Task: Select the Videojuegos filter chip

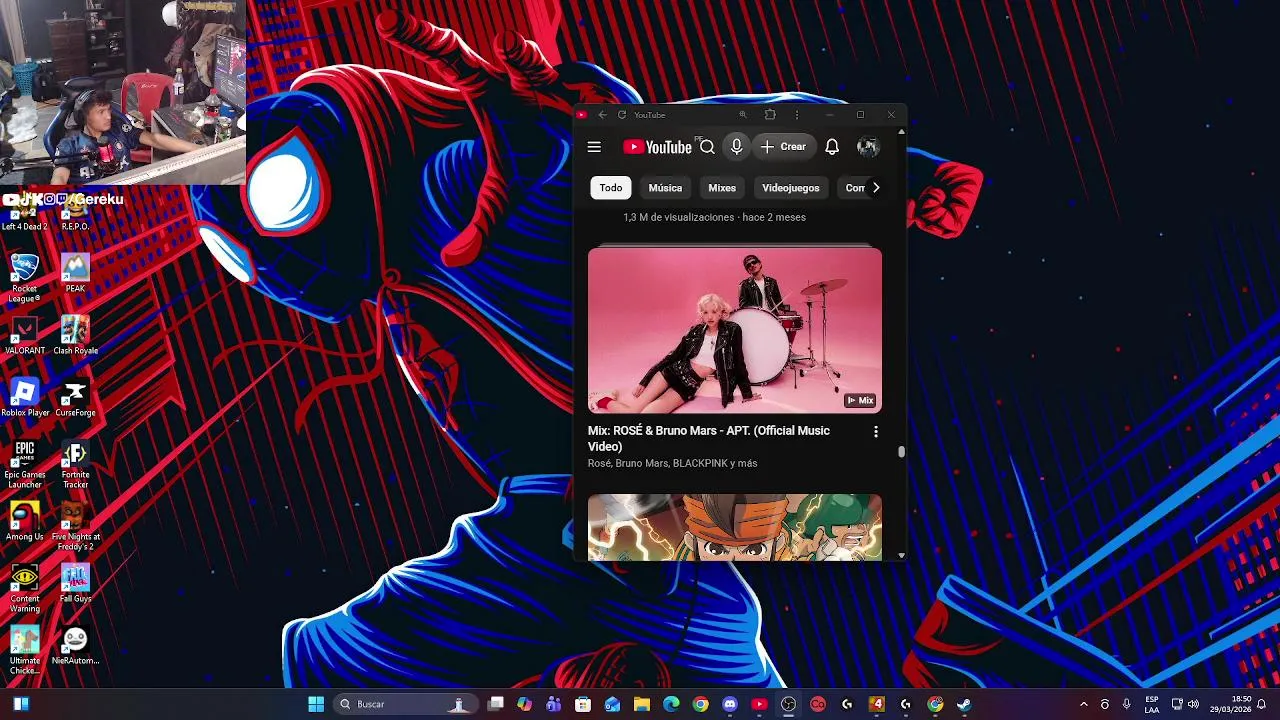Action: [x=791, y=188]
